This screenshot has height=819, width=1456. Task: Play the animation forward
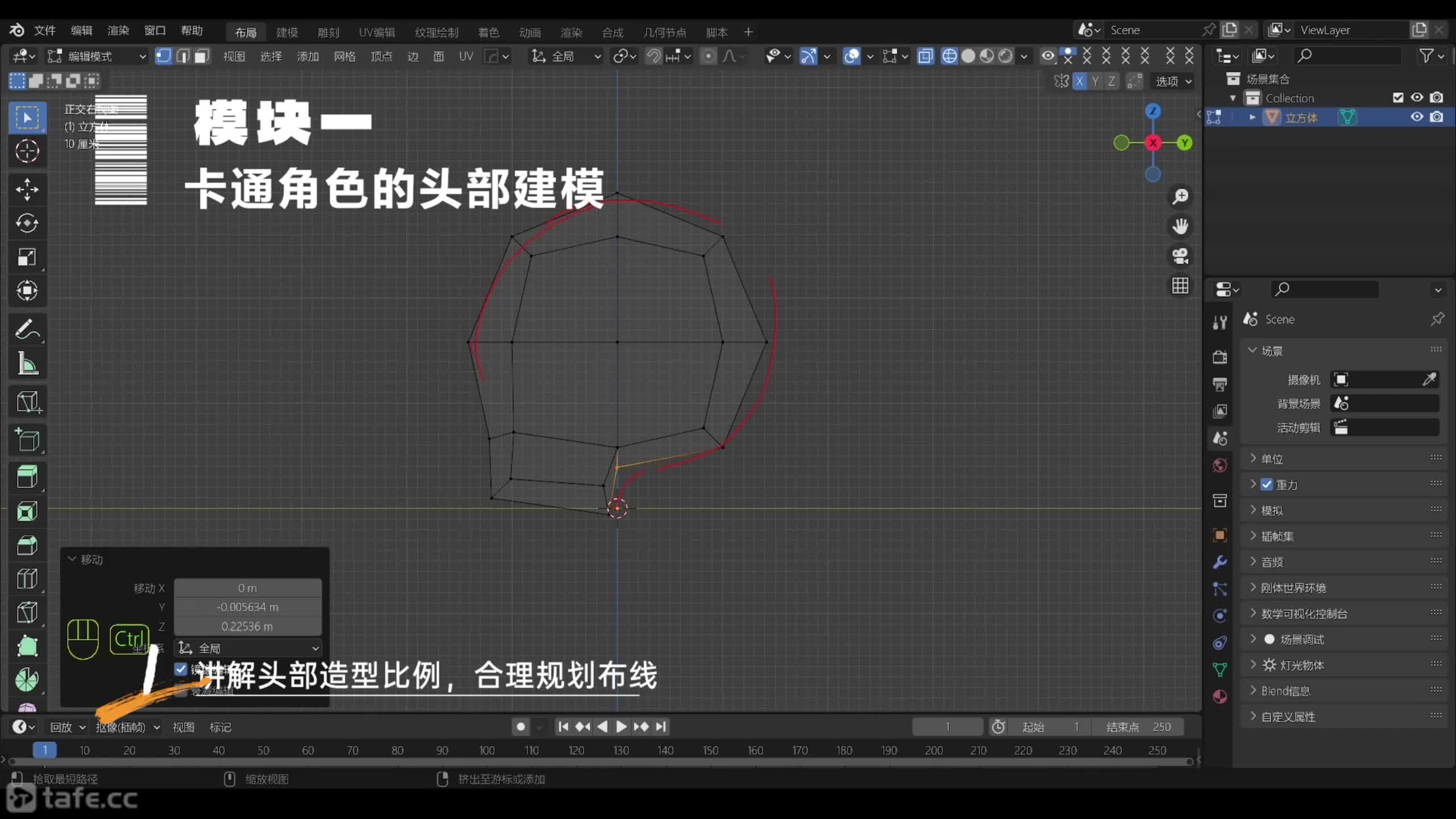pyautogui.click(x=622, y=727)
